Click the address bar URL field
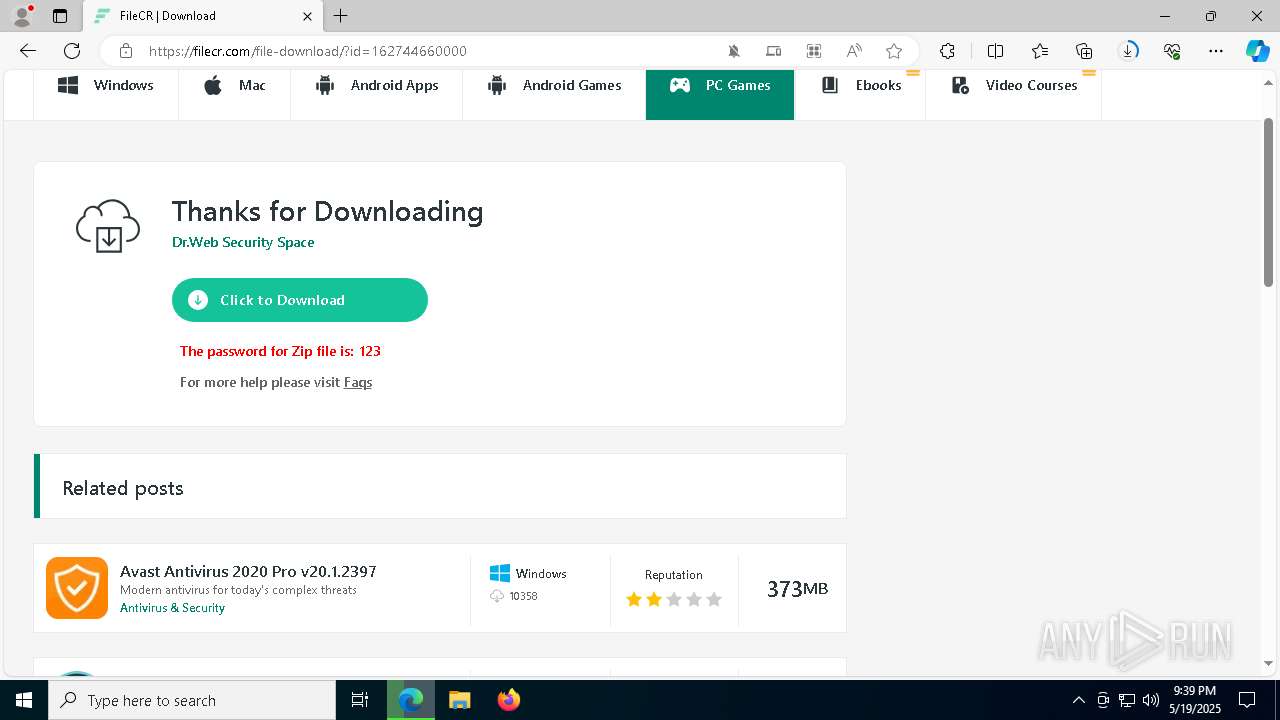 (430, 51)
